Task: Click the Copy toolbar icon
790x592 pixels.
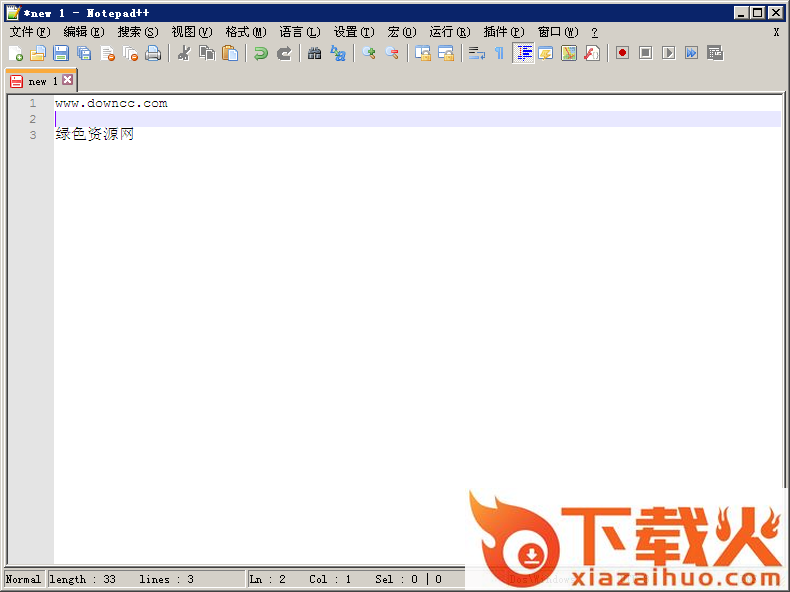Action: click(207, 53)
